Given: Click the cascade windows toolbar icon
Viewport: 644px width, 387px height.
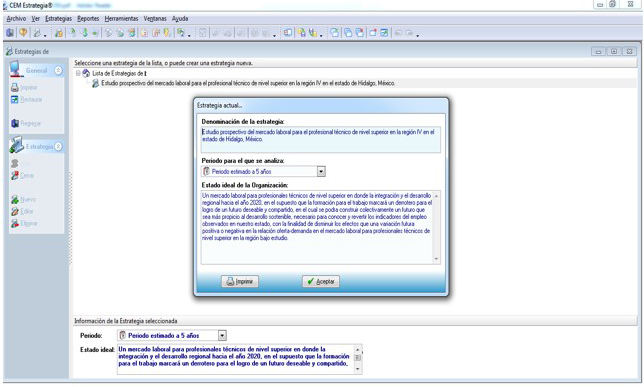Looking at the screenshot, I should (x=347, y=33).
